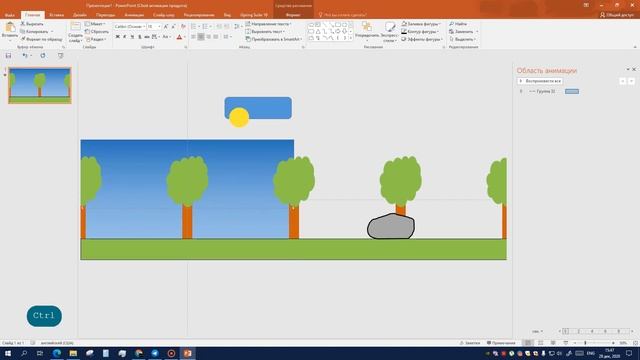Open the font name combo box
Image resolution: width=640 pixels, height=360 pixels.
(x=130, y=27)
